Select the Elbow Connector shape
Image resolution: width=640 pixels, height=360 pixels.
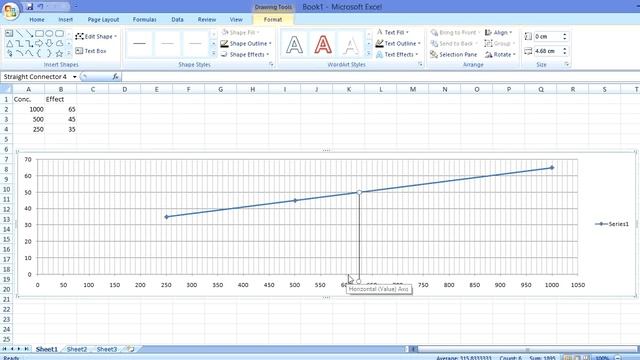[19, 43]
